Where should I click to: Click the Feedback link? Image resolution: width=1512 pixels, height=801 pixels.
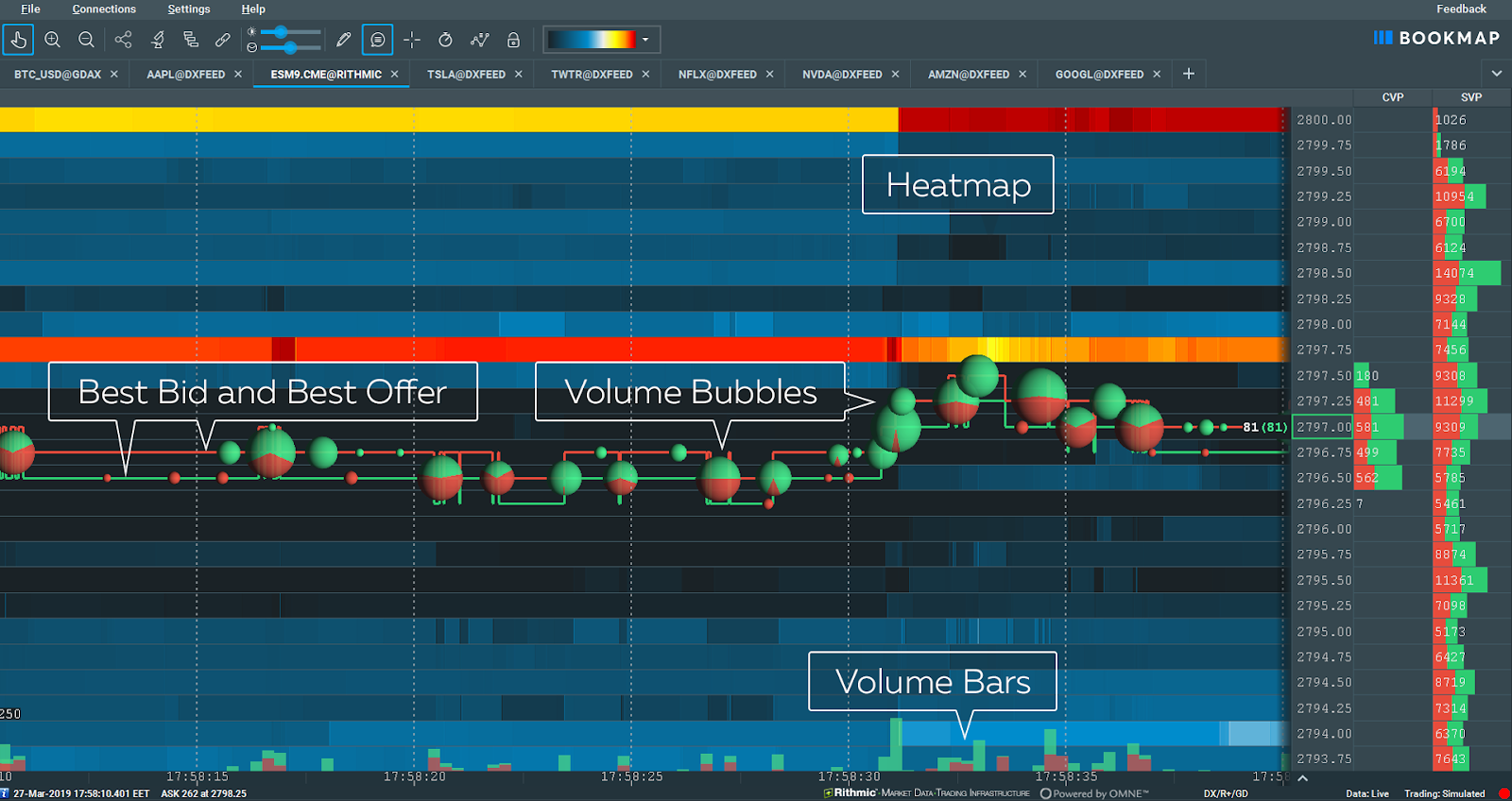pos(1461,9)
